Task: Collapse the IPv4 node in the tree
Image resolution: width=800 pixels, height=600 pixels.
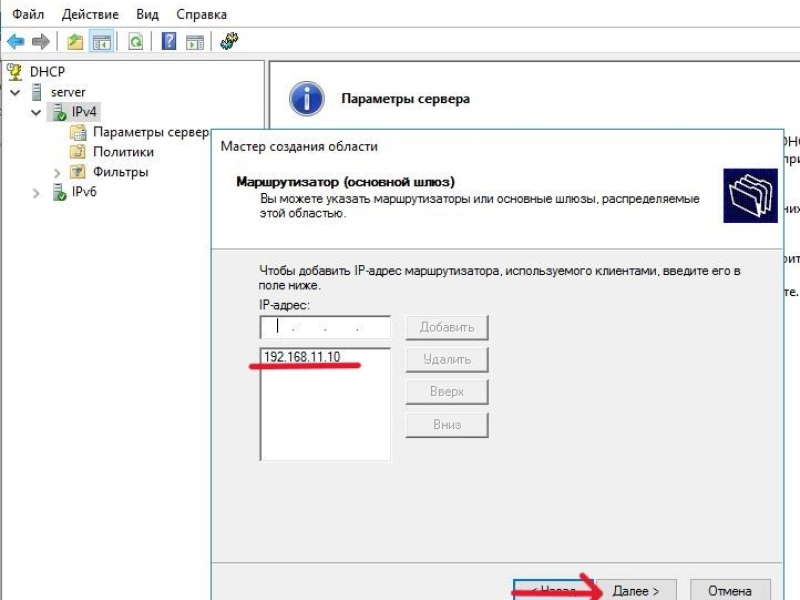Action: 36,112
